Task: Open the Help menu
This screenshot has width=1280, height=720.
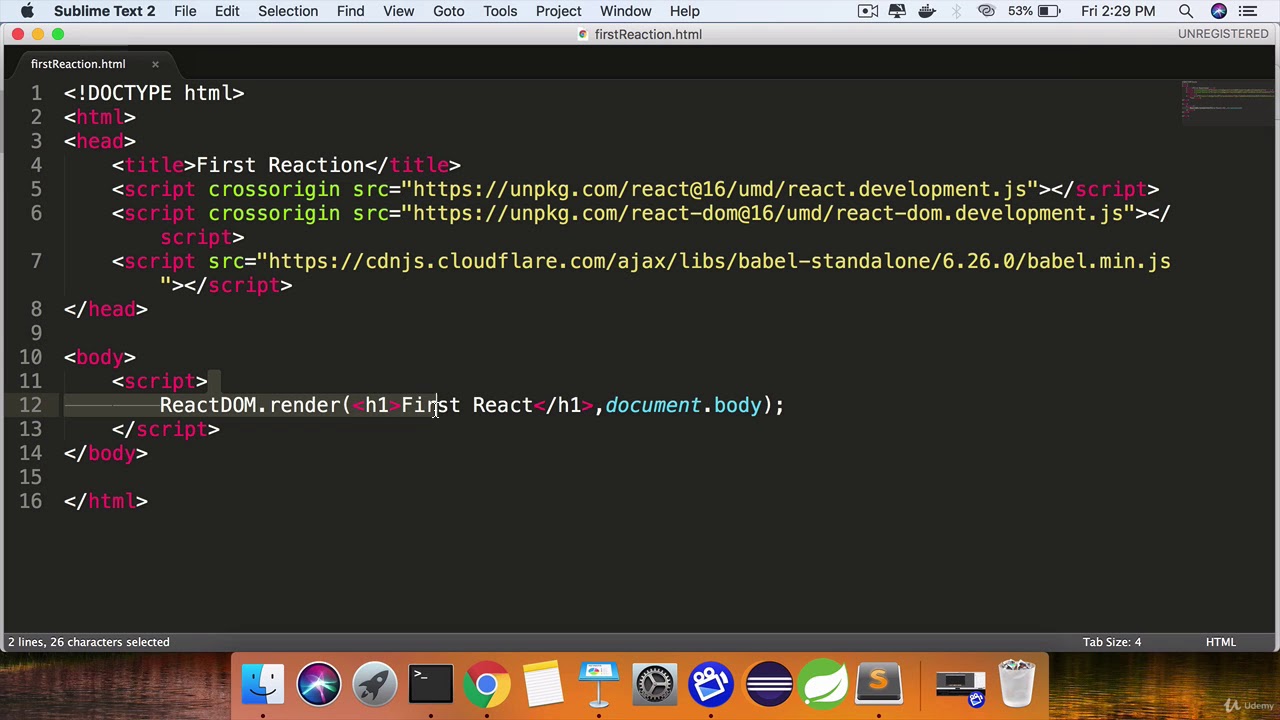Action: point(684,11)
